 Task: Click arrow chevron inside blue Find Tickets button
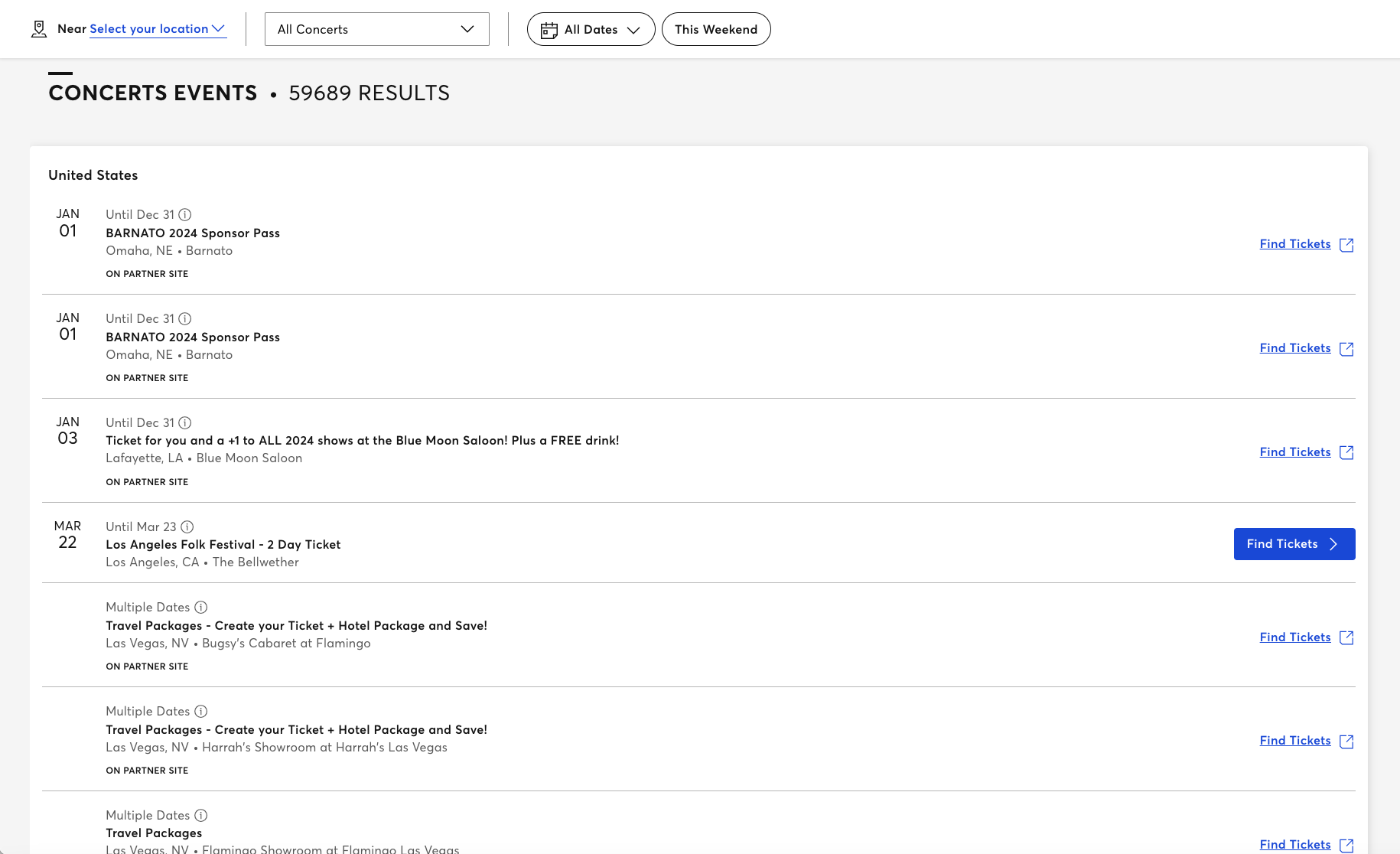1333,544
